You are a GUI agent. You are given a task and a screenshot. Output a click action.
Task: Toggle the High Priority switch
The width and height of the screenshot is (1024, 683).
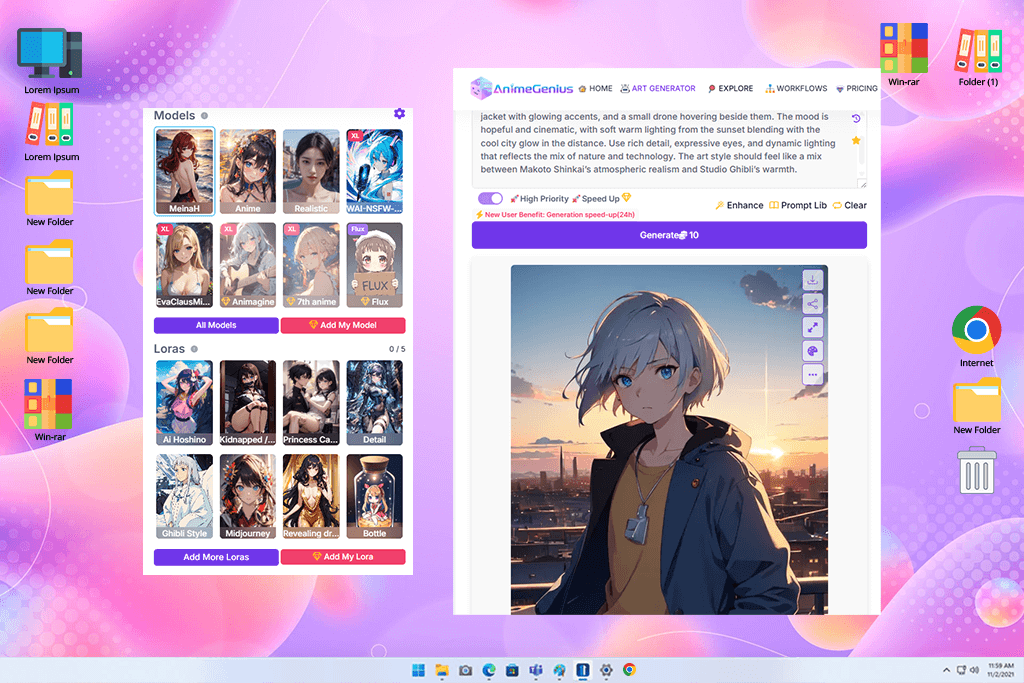click(490, 198)
